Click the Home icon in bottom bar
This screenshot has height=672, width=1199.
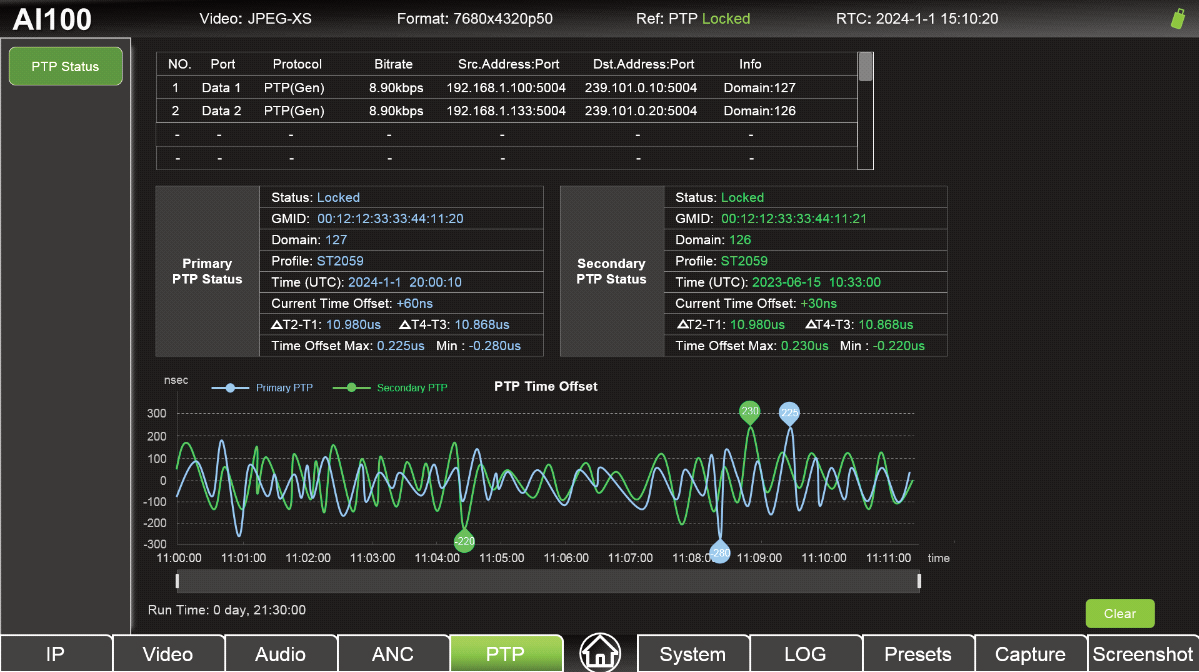(600, 653)
